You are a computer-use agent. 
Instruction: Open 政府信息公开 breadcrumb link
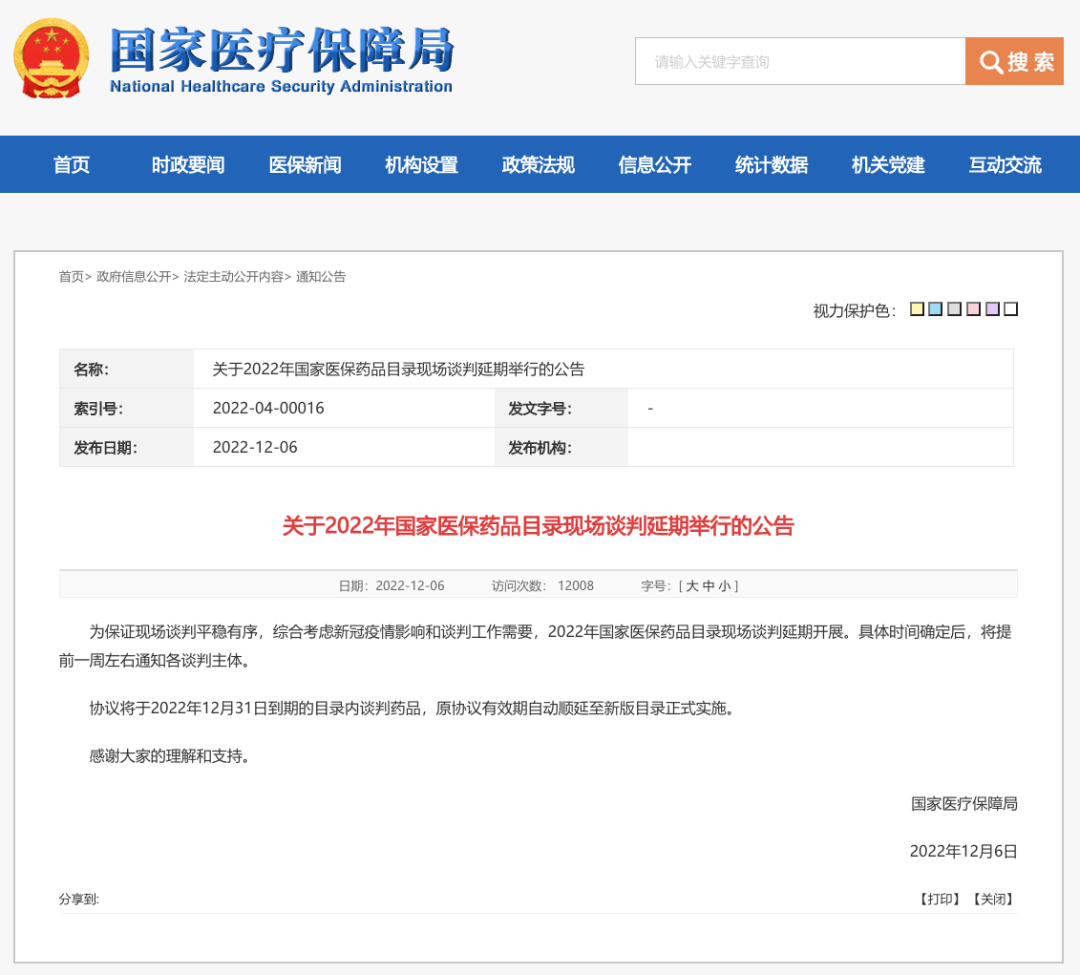134,277
